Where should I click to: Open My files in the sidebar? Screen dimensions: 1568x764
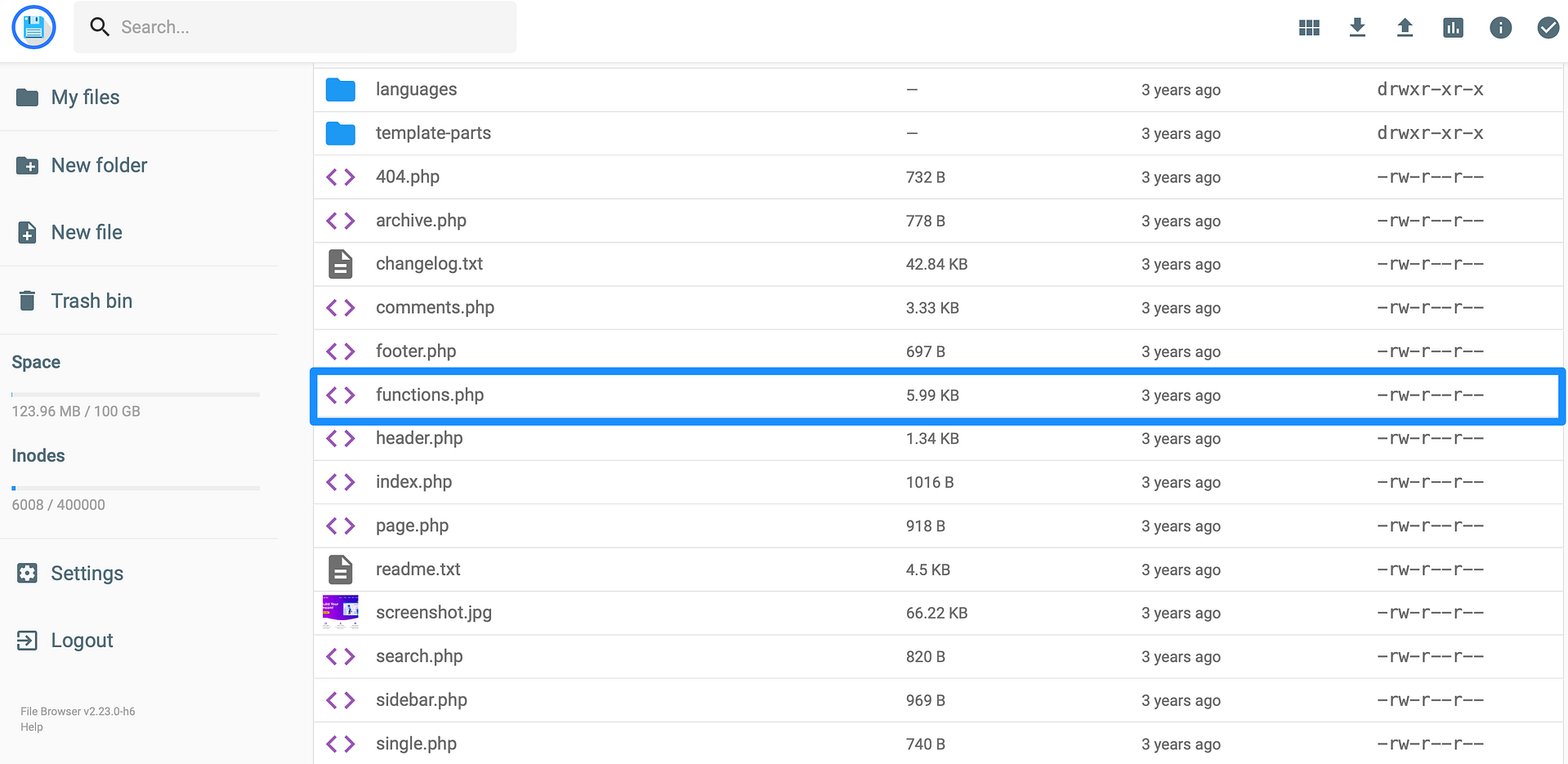click(x=84, y=96)
